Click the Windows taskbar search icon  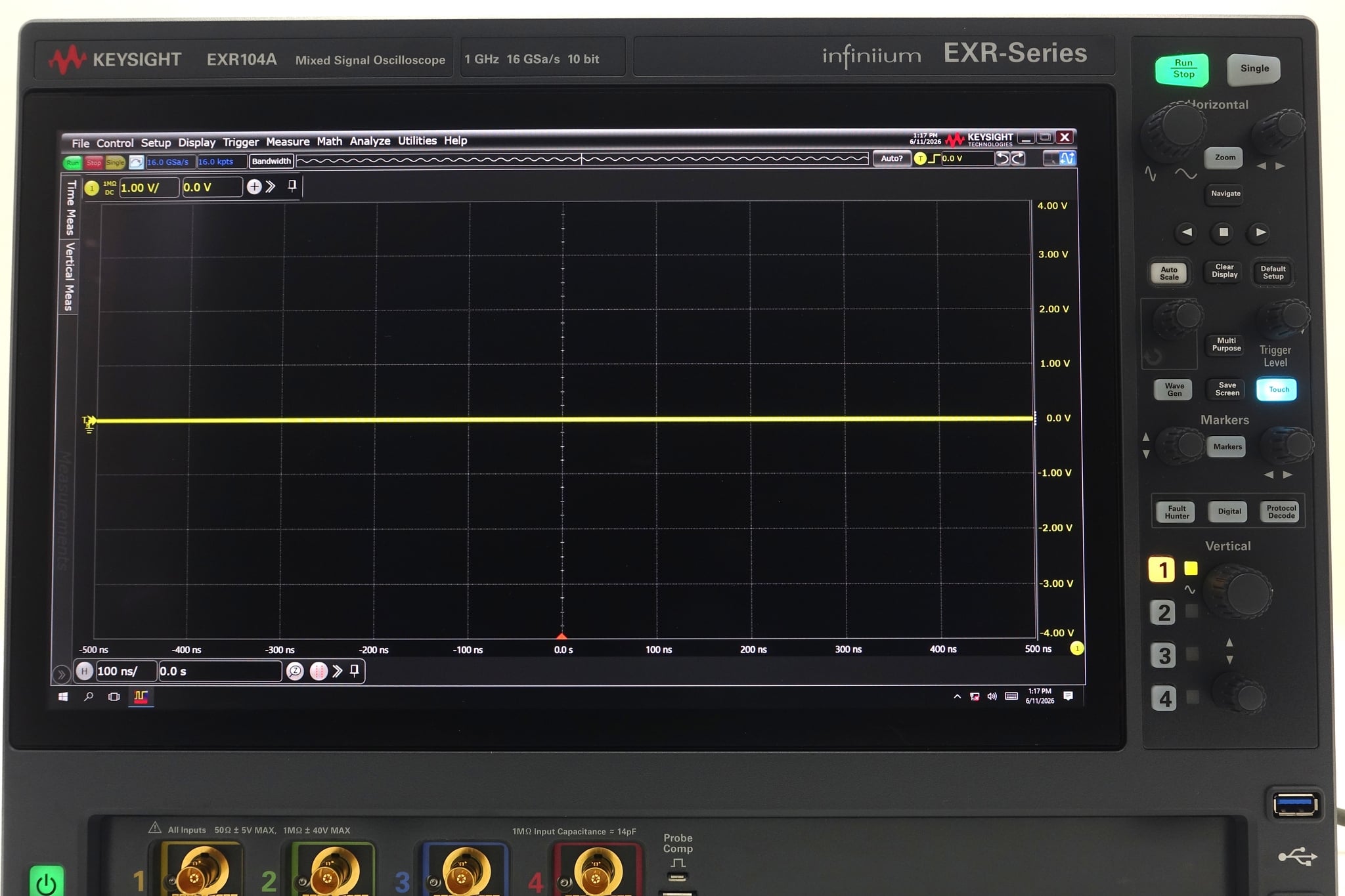pyautogui.click(x=89, y=696)
